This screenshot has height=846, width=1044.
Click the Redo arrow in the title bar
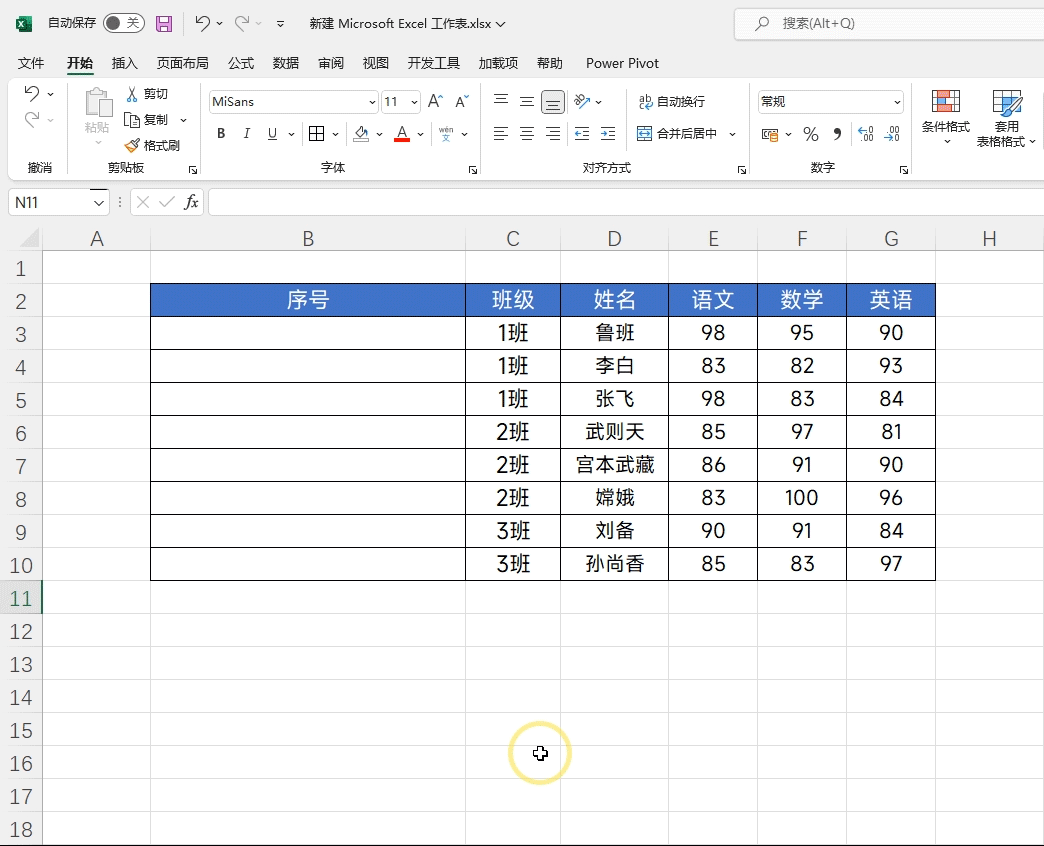tap(242, 23)
